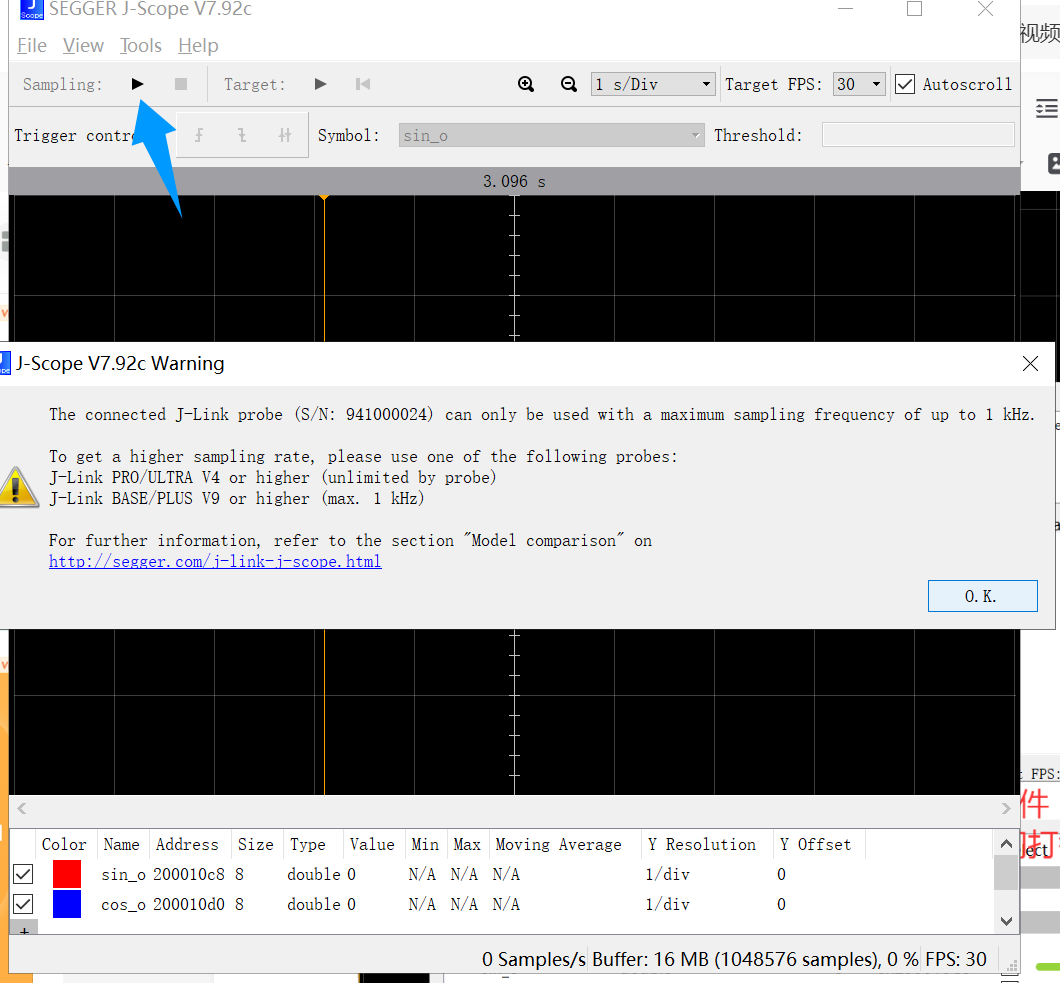Open the Target FPS 30 dropdown
The height and width of the screenshot is (983, 1060).
pos(859,84)
